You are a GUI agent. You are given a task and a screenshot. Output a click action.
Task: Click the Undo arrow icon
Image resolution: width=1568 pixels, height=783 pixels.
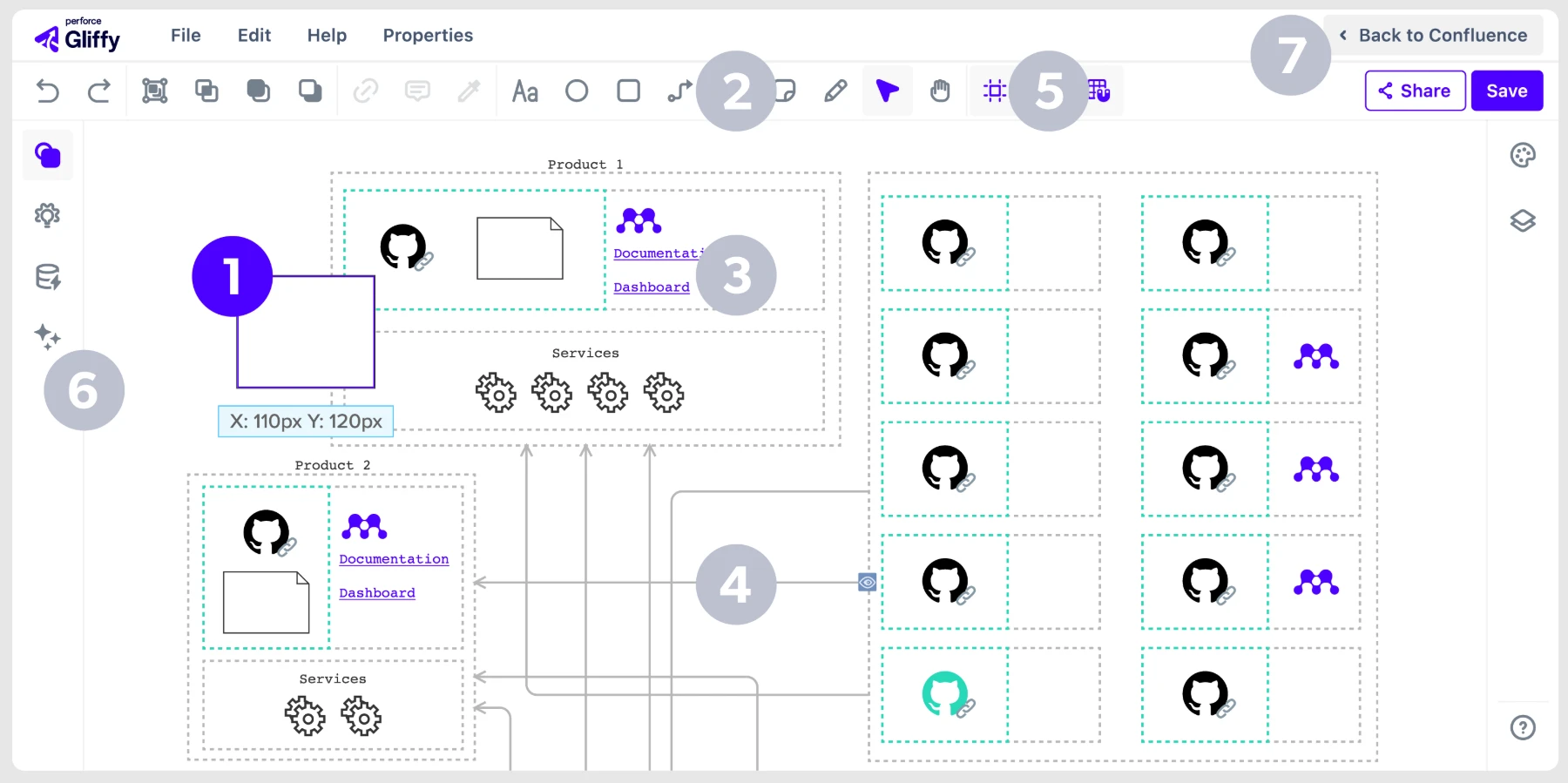(x=48, y=91)
